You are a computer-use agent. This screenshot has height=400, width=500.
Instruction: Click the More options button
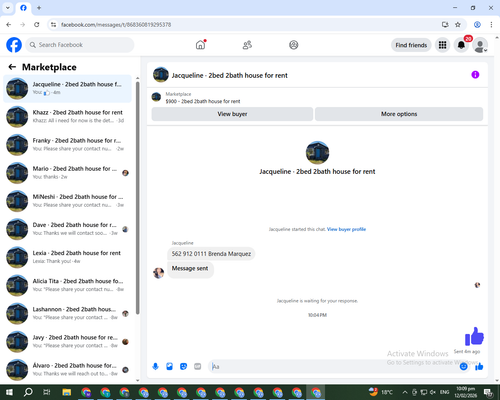tap(399, 114)
